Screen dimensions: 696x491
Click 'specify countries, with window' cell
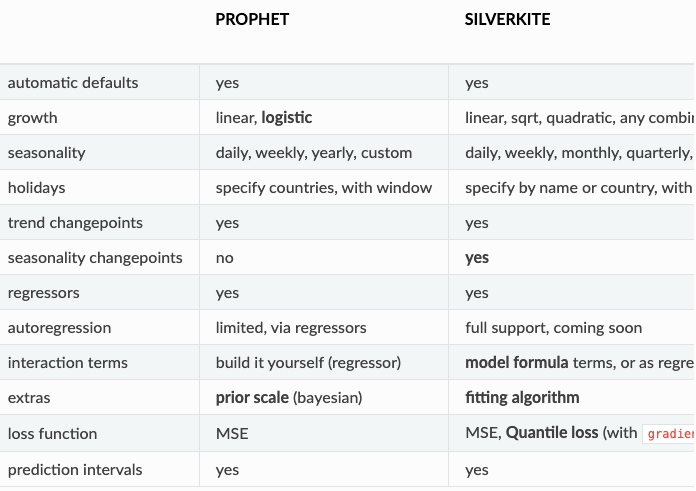(324, 188)
